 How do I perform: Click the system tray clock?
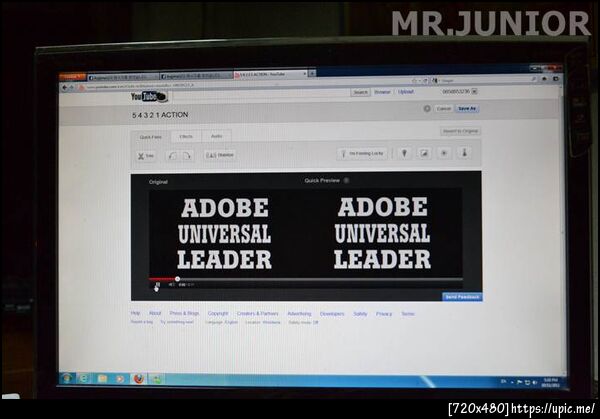[x=551, y=383]
